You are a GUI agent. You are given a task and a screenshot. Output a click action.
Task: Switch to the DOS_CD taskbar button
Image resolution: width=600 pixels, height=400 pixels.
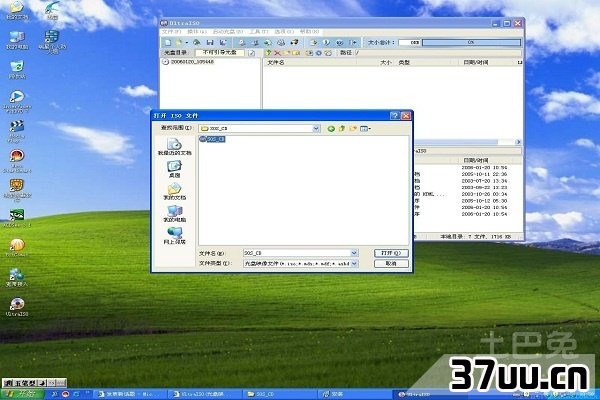(x=279, y=394)
